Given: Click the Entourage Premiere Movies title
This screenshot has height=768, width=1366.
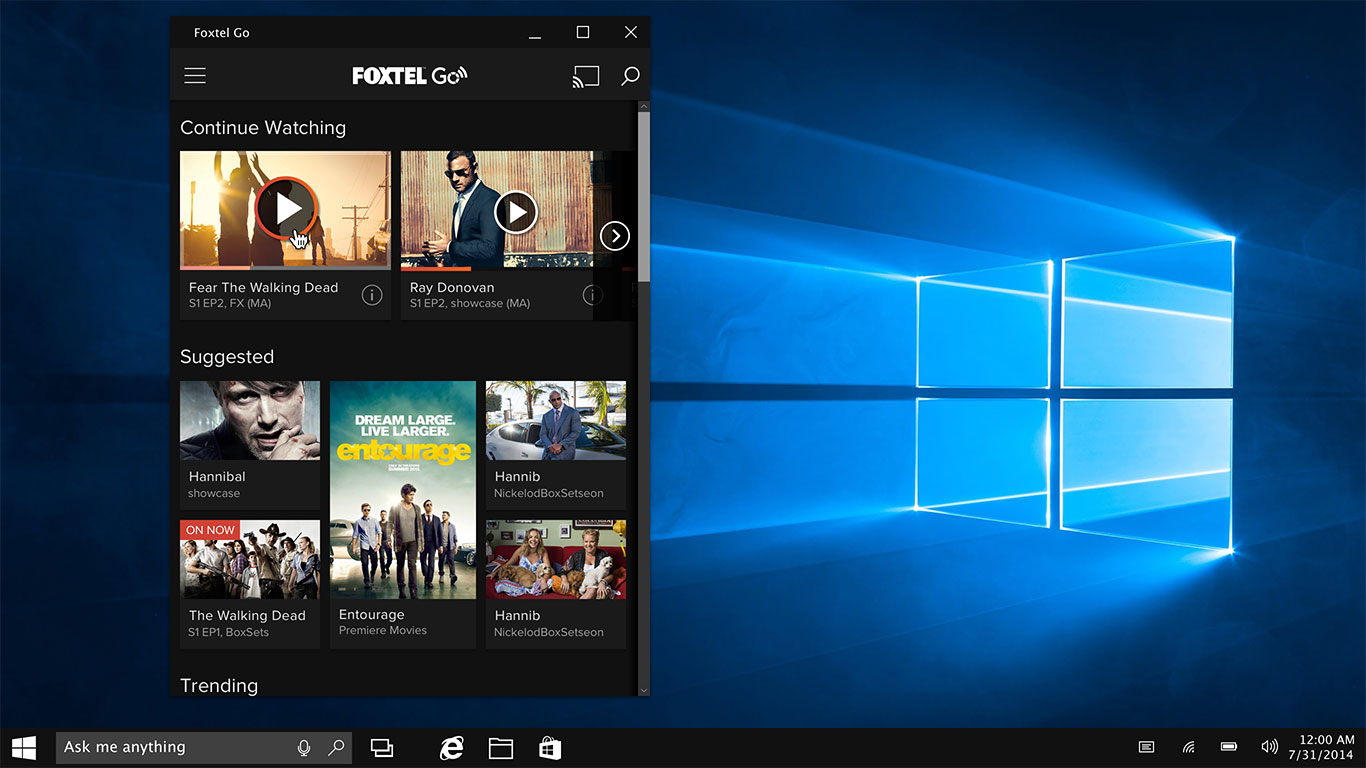Looking at the screenshot, I should click(372, 615).
